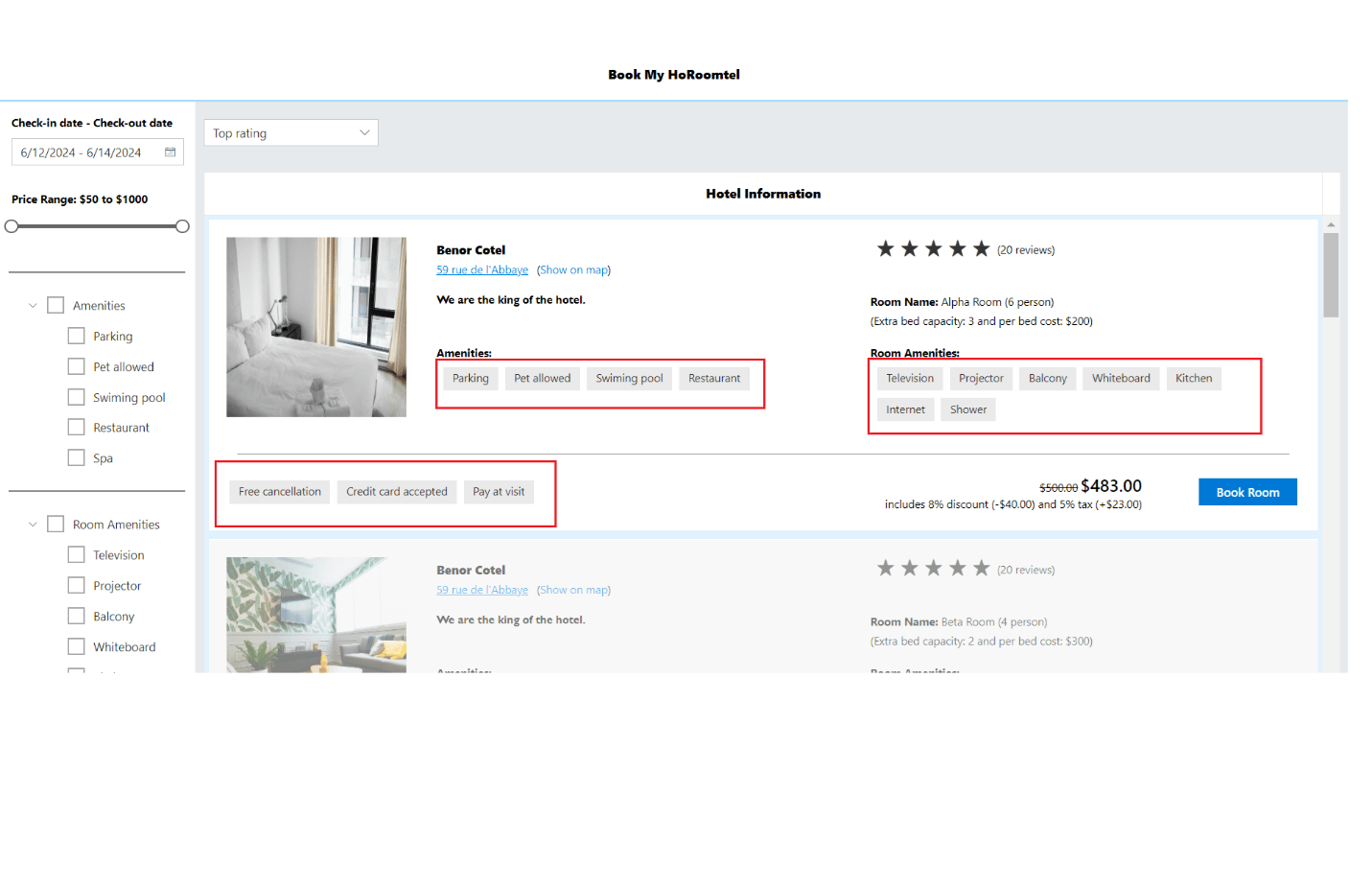
Task: Enable the Pet allowed filter checkbox
Action: 77,367
